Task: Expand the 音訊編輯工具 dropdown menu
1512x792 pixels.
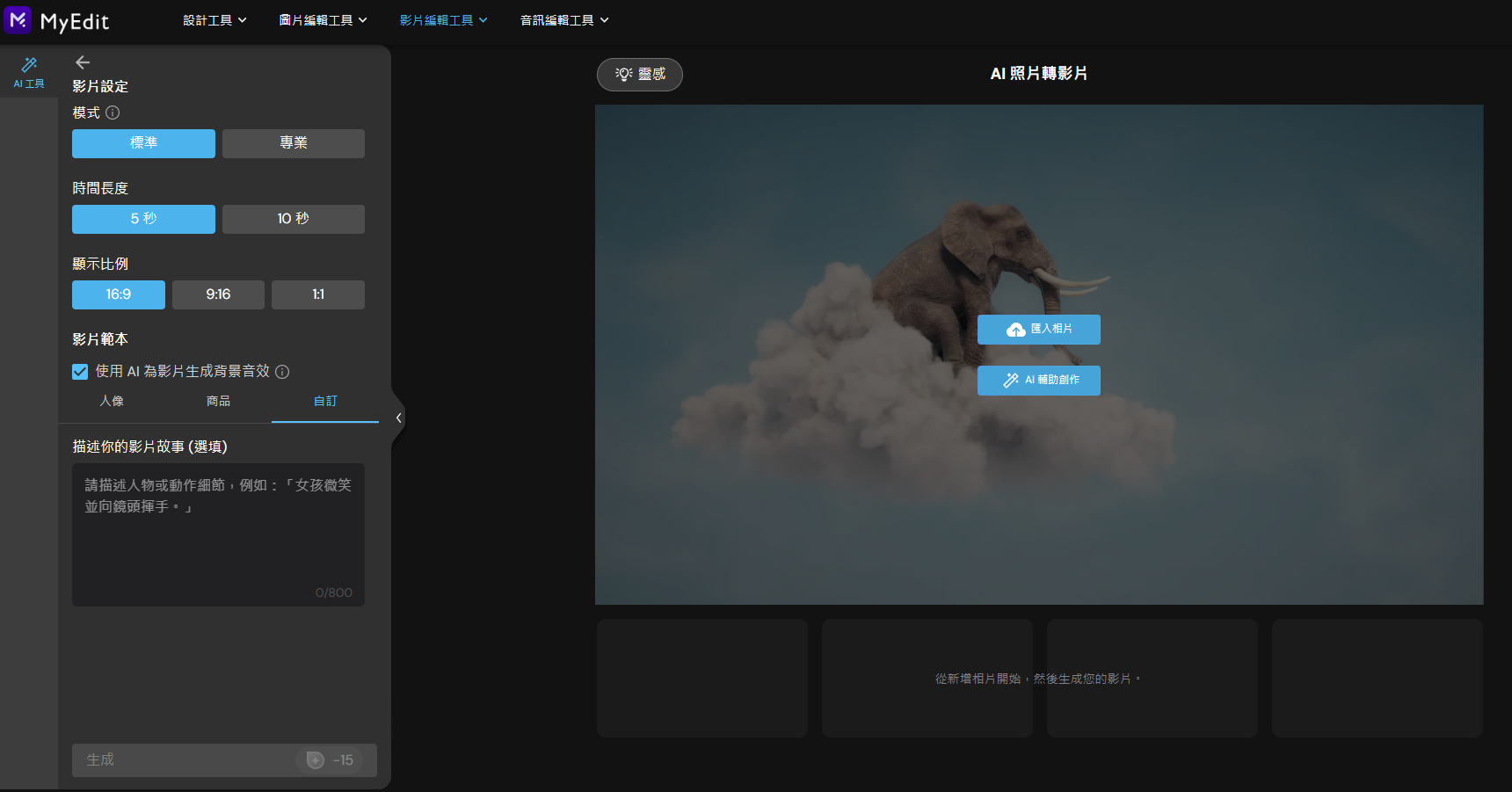Action: tap(563, 20)
